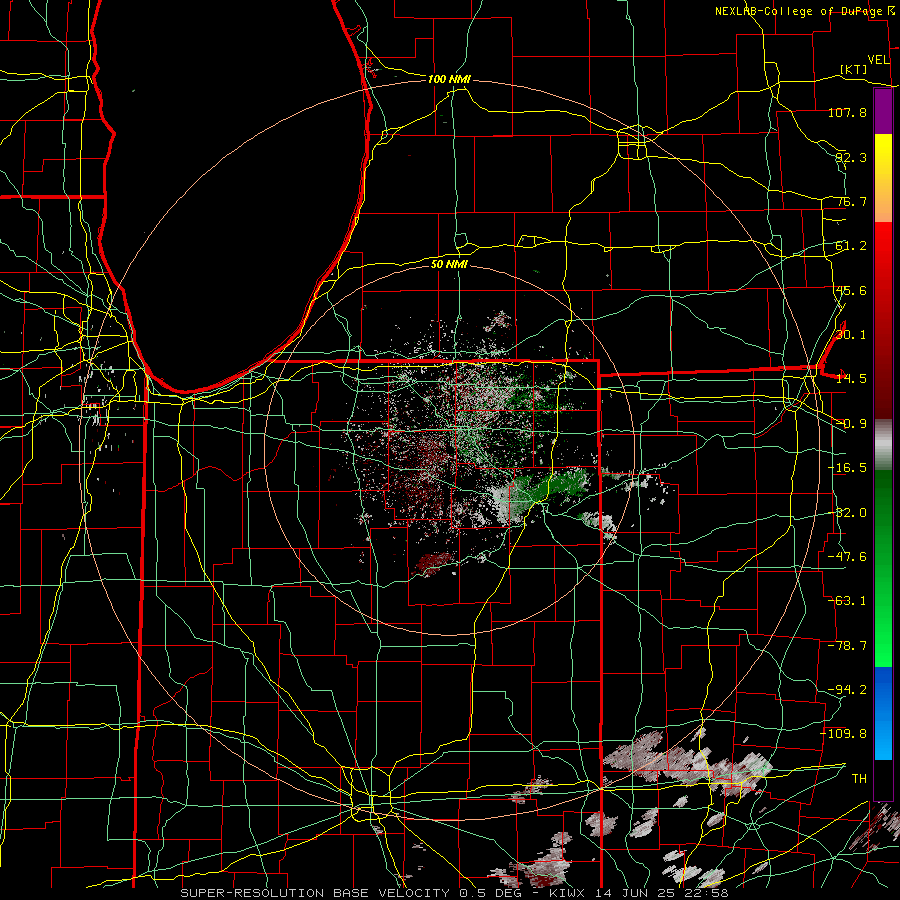Click the -94.2 velocity scale value
The width and height of the screenshot is (900, 900).
pyautogui.click(x=847, y=690)
